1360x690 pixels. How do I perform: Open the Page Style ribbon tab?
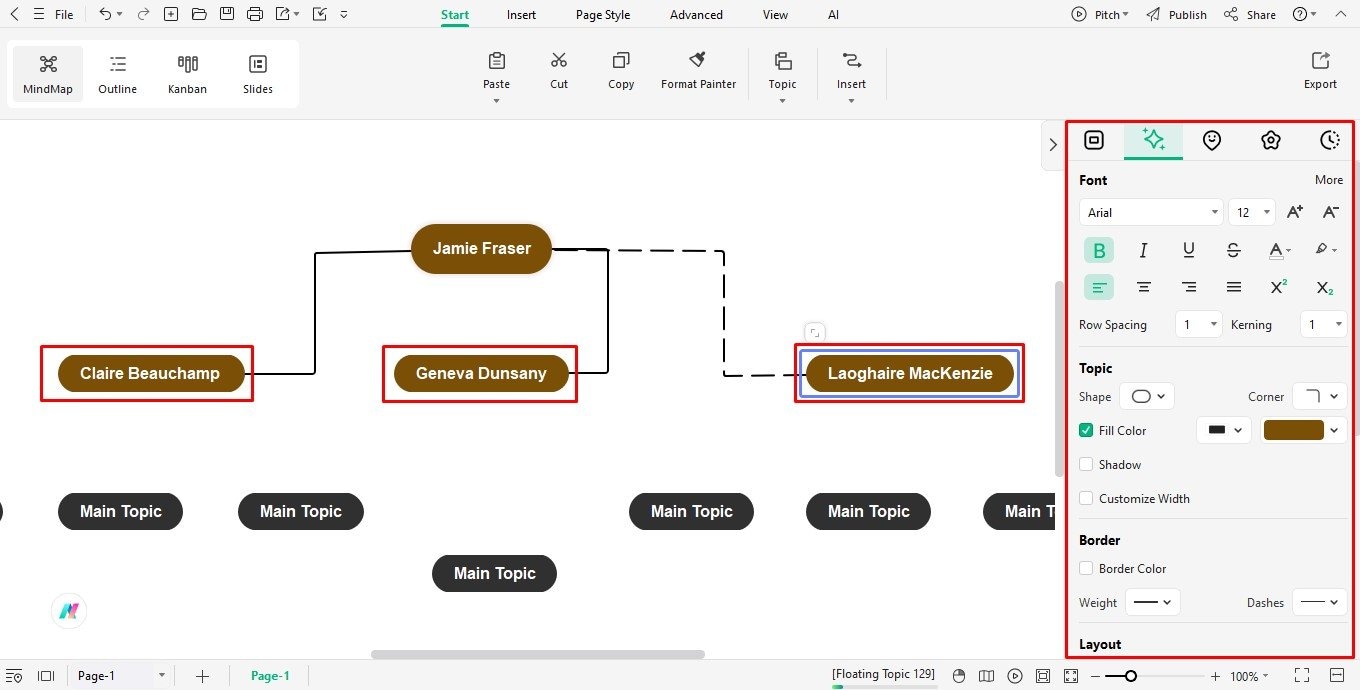(603, 15)
